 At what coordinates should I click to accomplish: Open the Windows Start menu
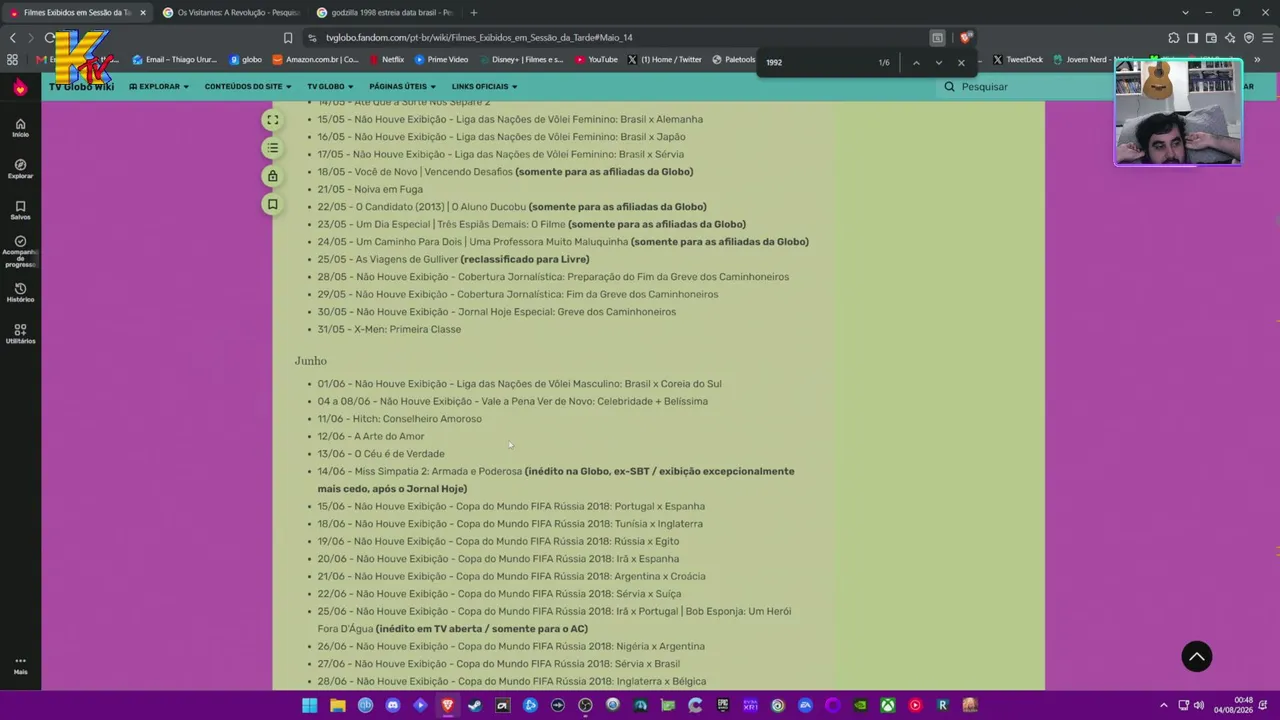(310, 705)
